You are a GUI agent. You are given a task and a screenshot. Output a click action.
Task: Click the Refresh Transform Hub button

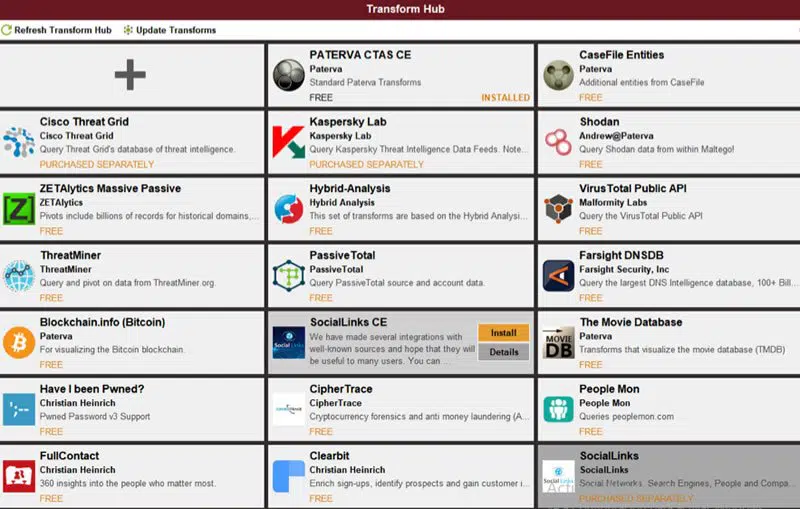coord(56,30)
